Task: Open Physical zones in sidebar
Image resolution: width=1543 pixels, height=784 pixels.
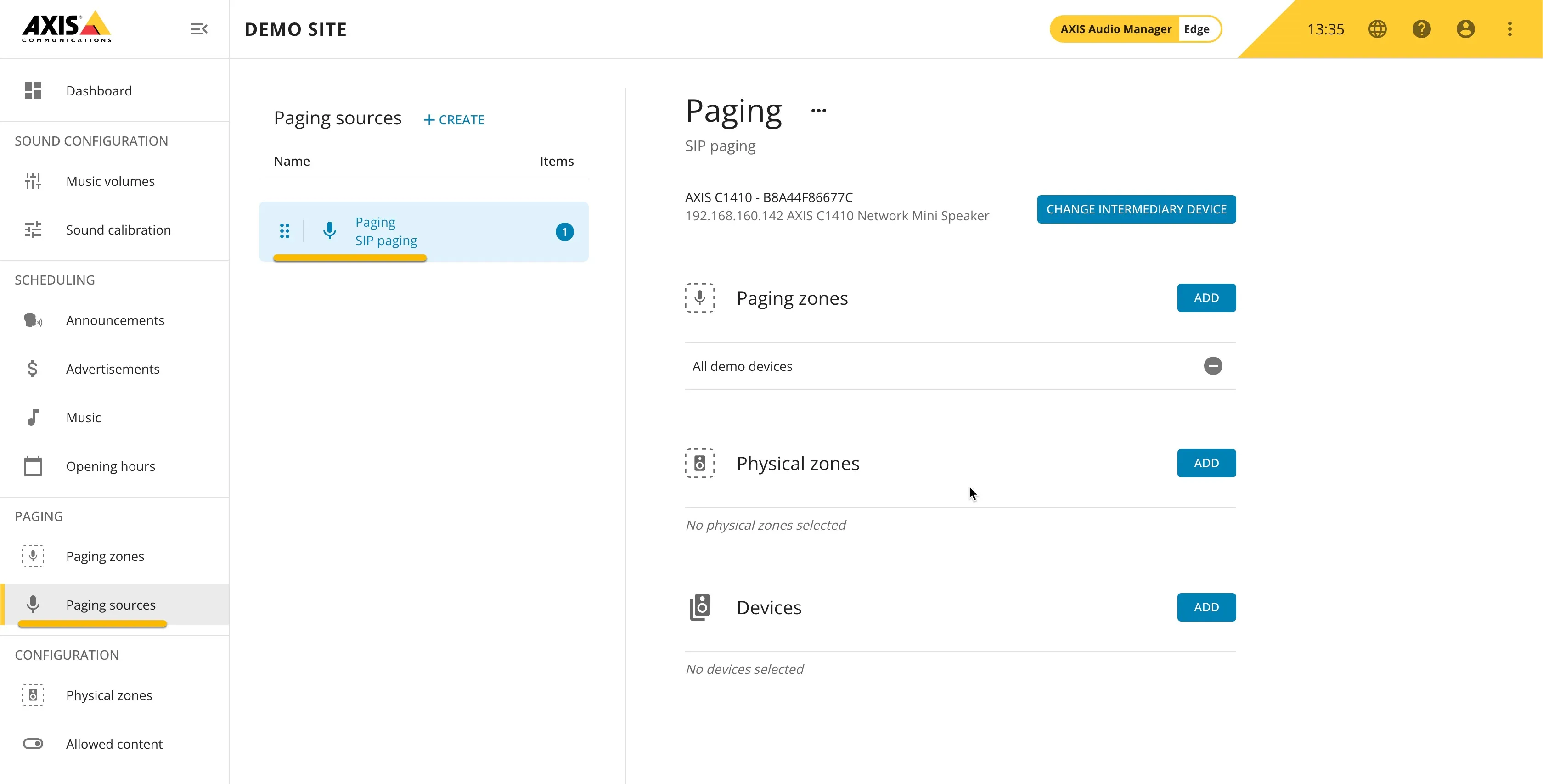Action: tap(114, 695)
